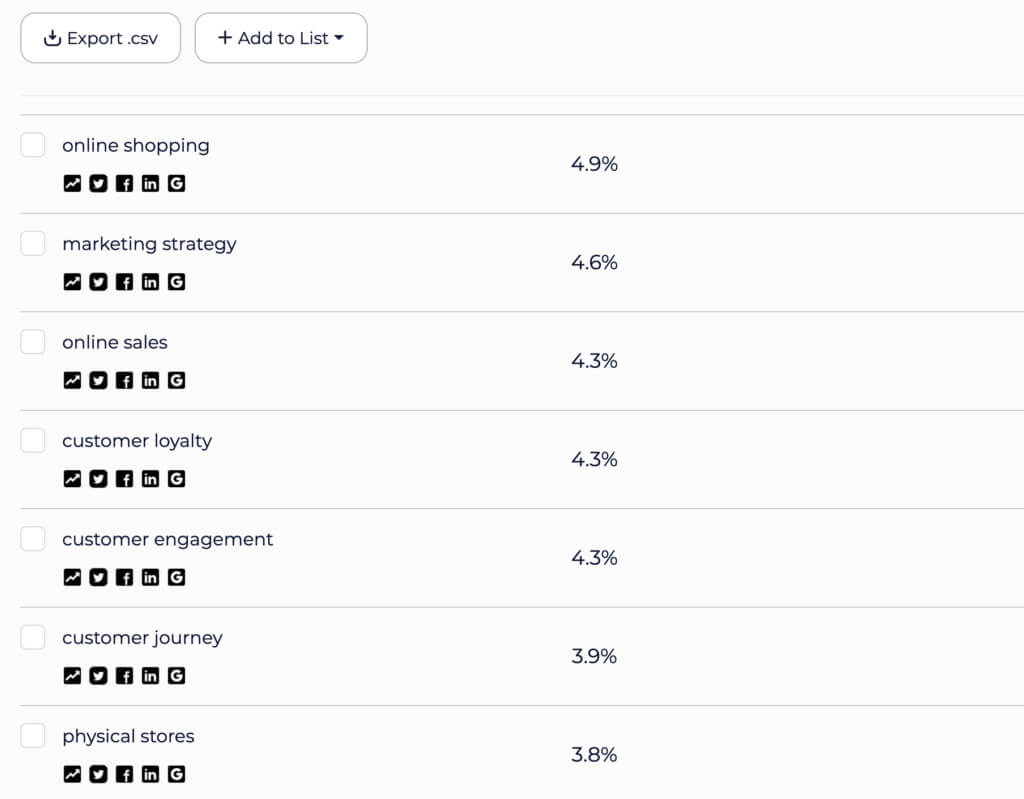Click Twitter icon under physical stores

(98, 774)
